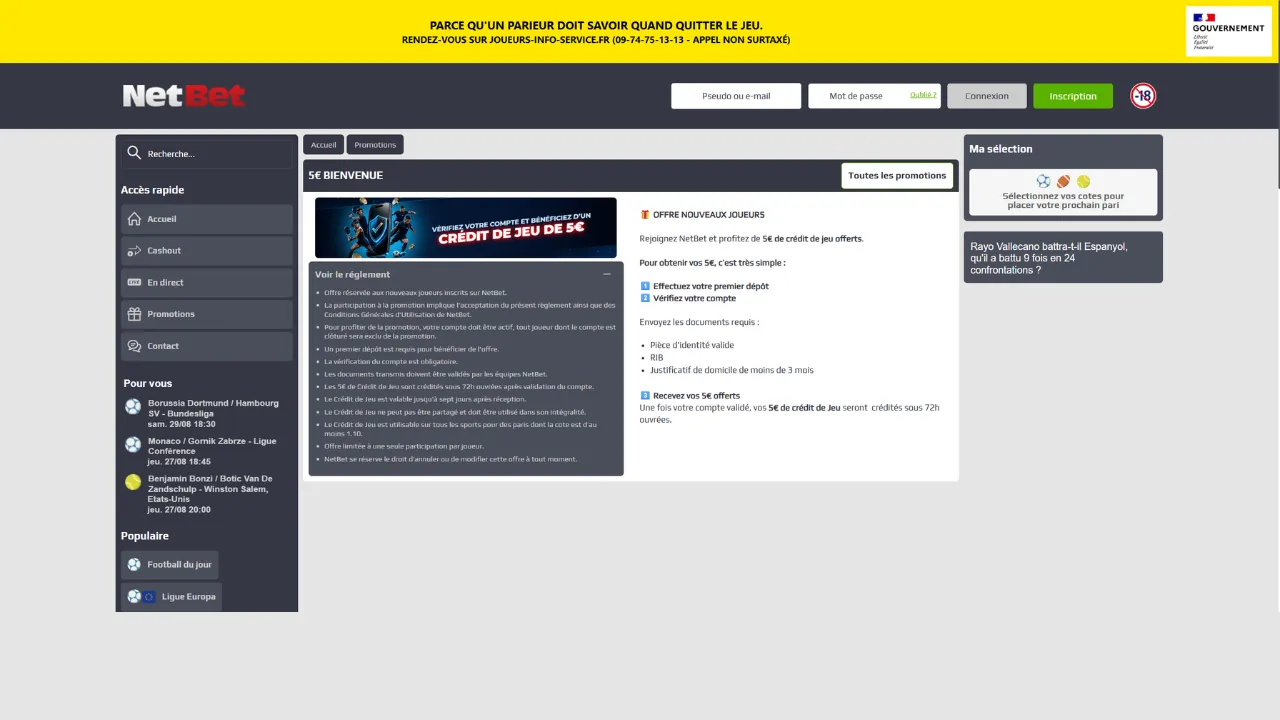1280x720 pixels.
Task: Focus the Pseudo ou e-mail field
Action: point(736,96)
